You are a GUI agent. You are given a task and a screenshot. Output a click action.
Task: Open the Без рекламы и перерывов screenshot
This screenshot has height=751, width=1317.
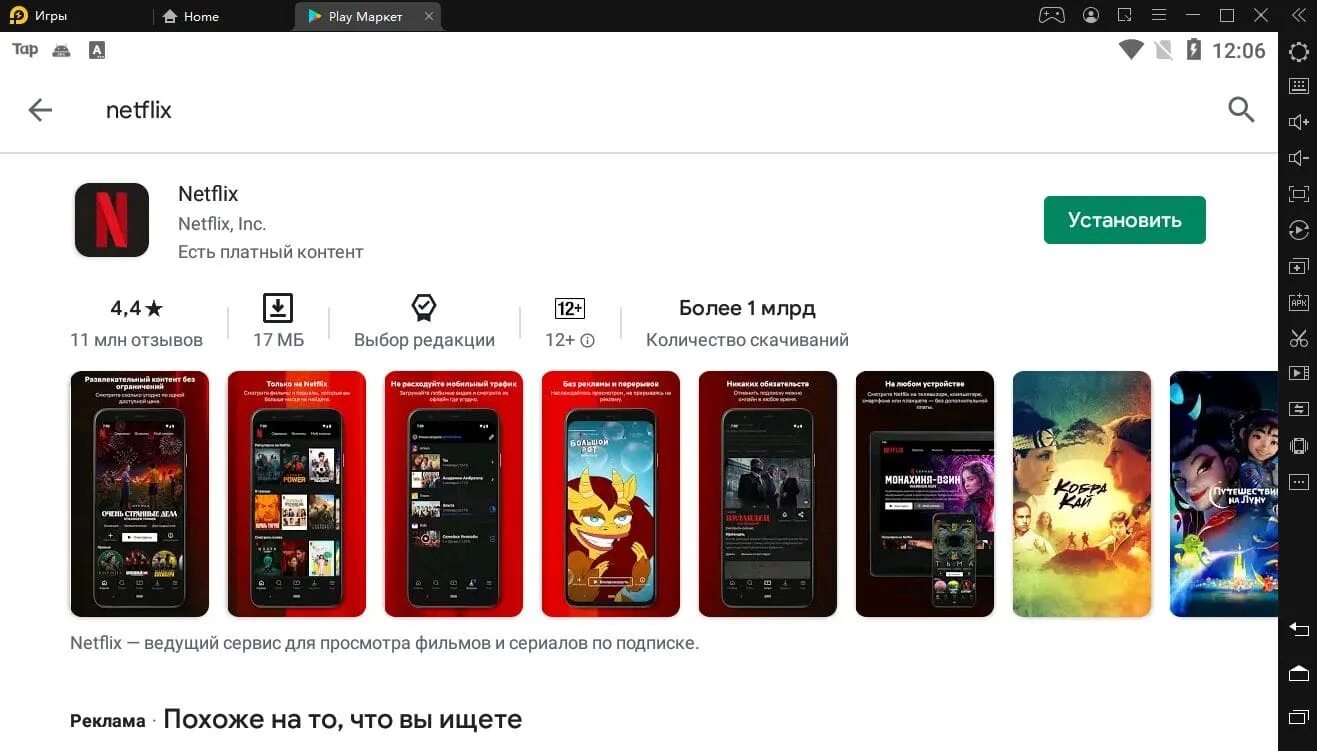point(611,494)
